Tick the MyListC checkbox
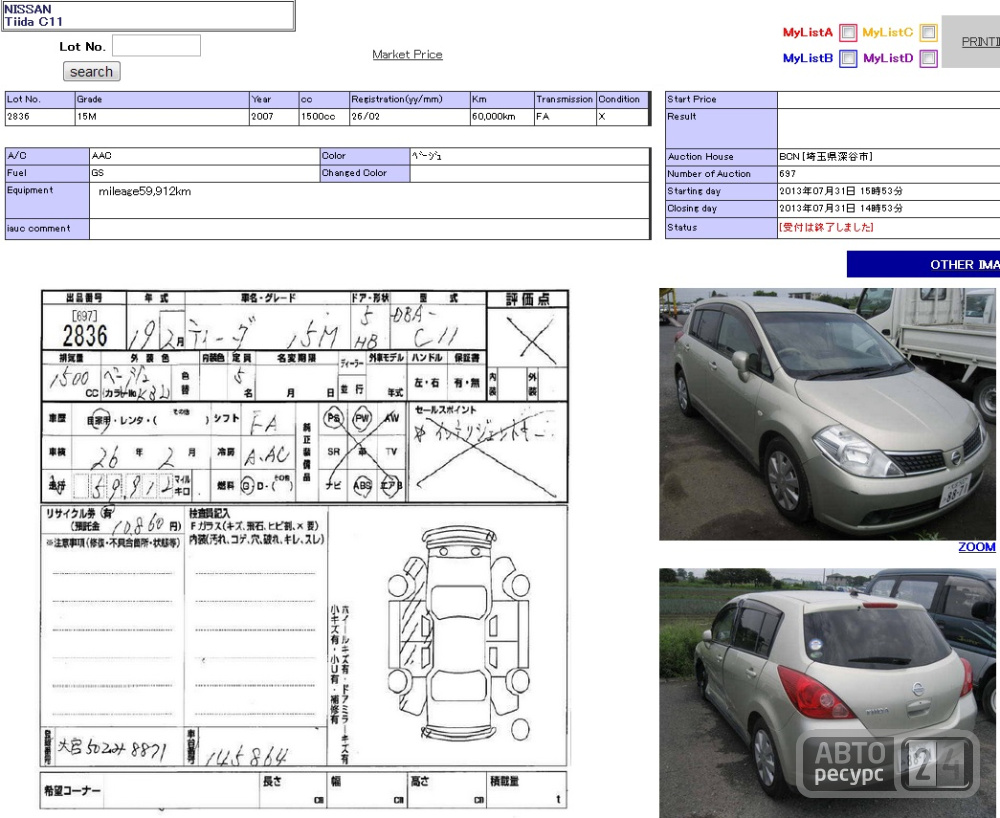 point(928,32)
